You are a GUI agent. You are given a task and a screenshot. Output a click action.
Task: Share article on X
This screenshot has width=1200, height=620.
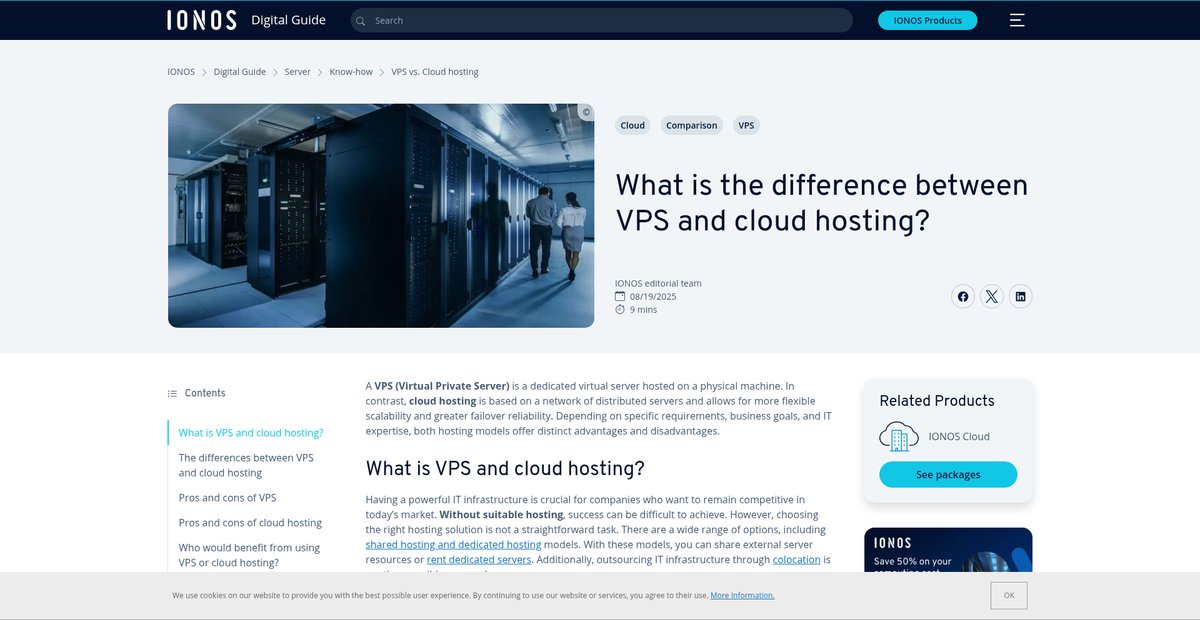coord(991,296)
